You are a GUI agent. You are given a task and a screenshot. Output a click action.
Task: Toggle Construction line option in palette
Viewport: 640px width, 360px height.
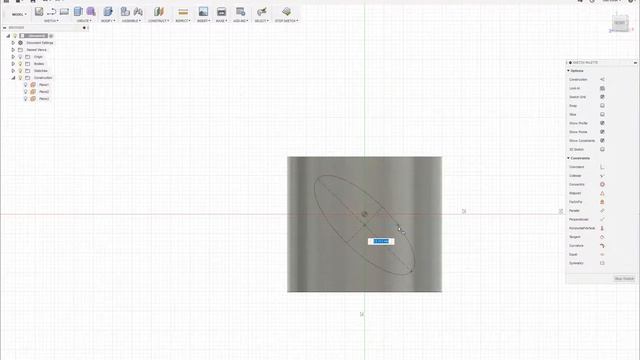pyautogui.click(x=602, y=80)
